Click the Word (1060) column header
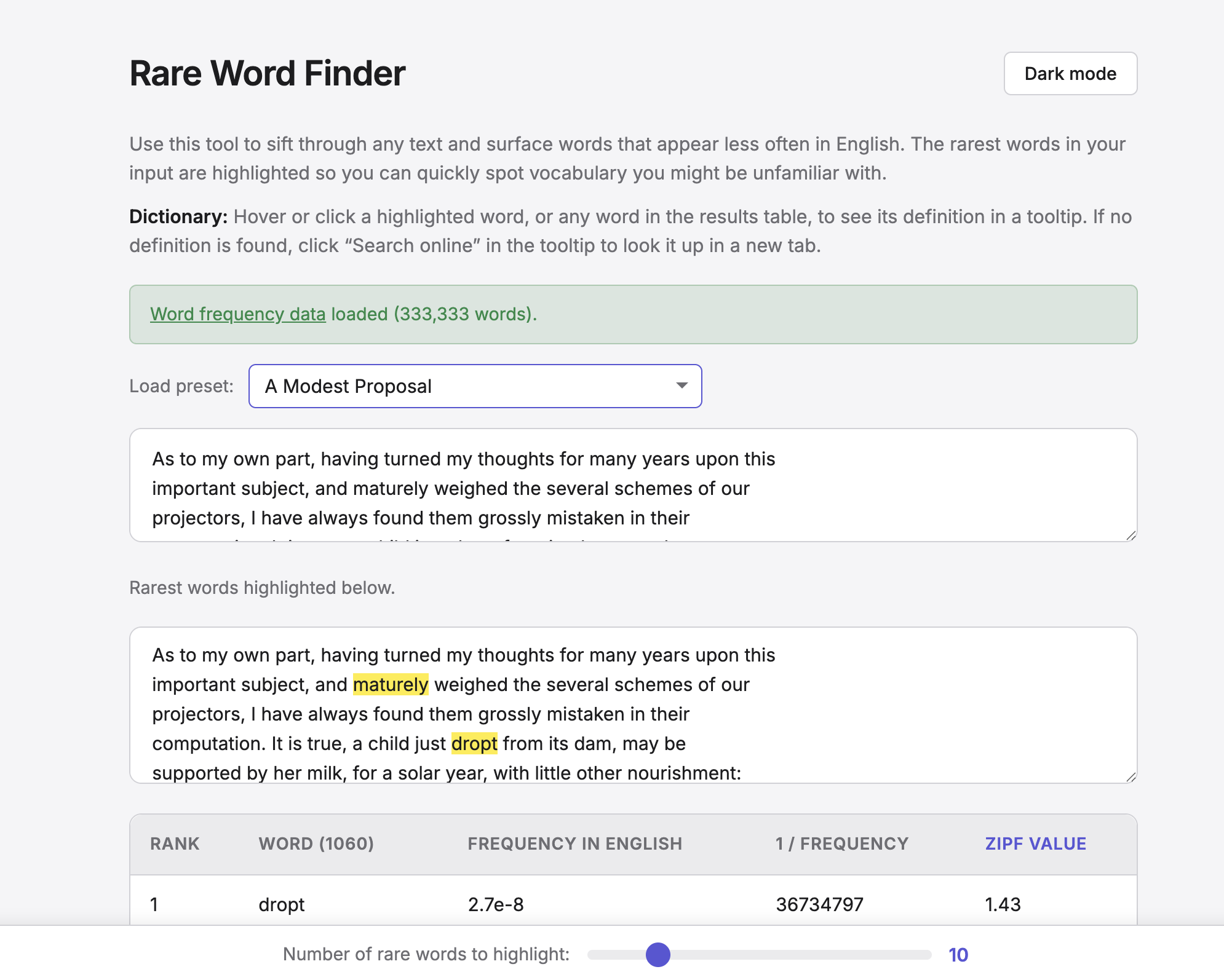Screen dimensions: 1224x980 tap(316, 844)
